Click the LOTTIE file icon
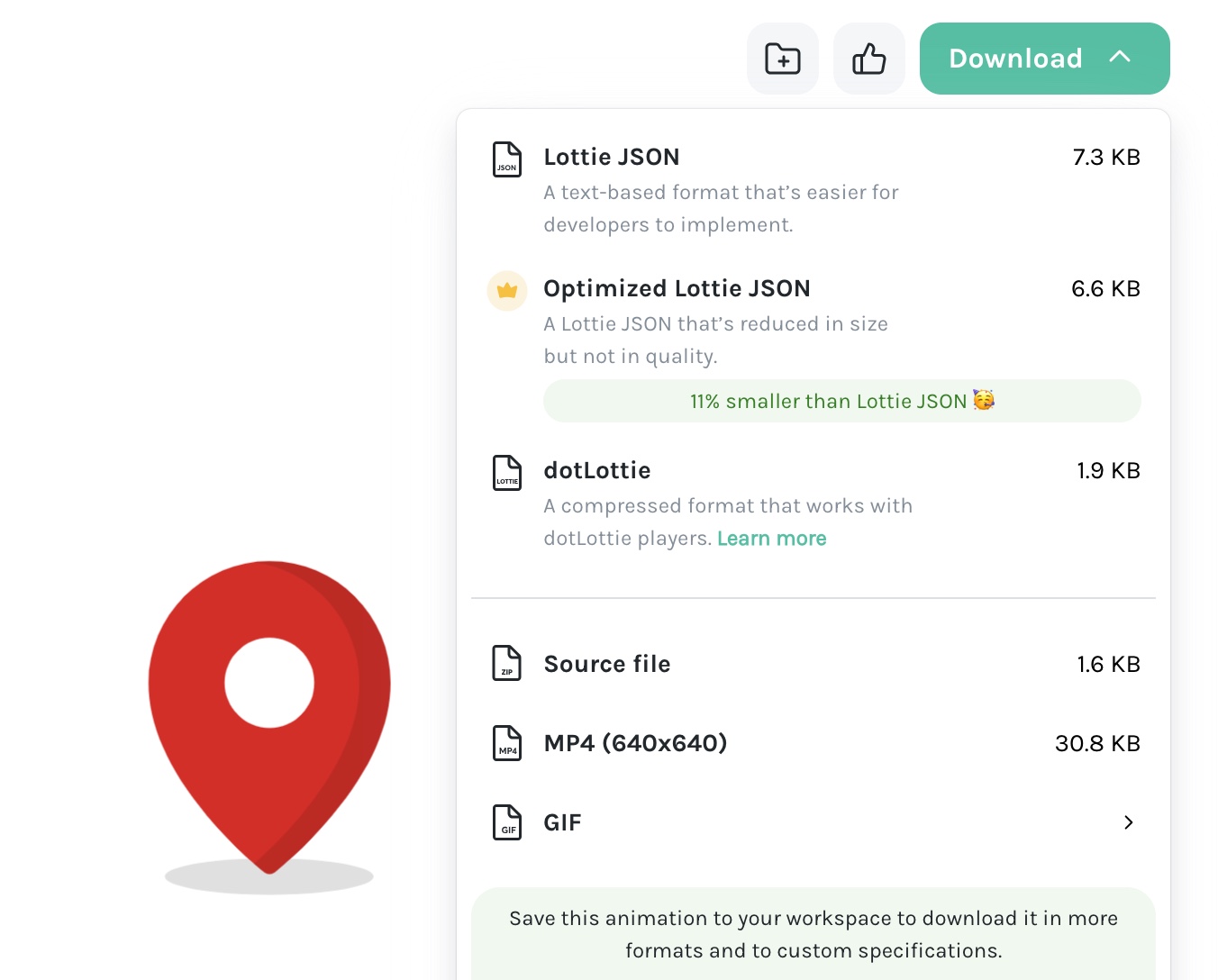Screen dimensions: 1218x980 coord(507,473)
